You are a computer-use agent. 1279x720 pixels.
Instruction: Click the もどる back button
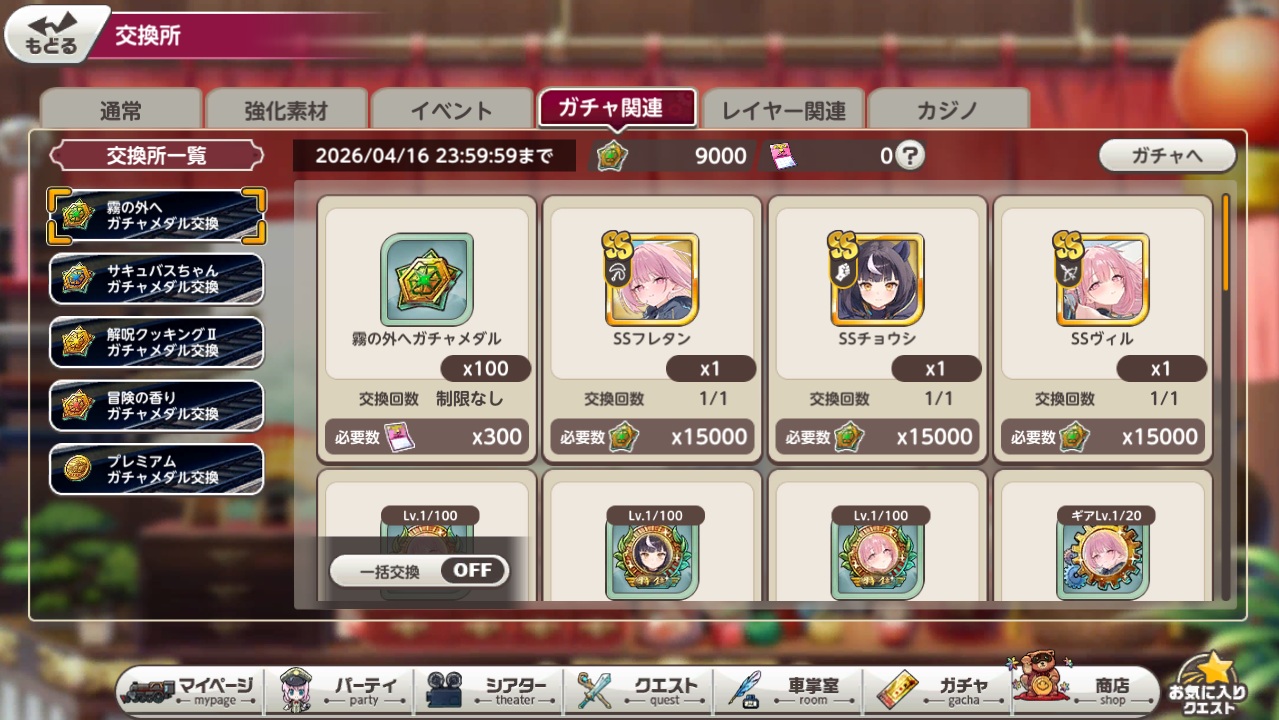click(56, 33)
